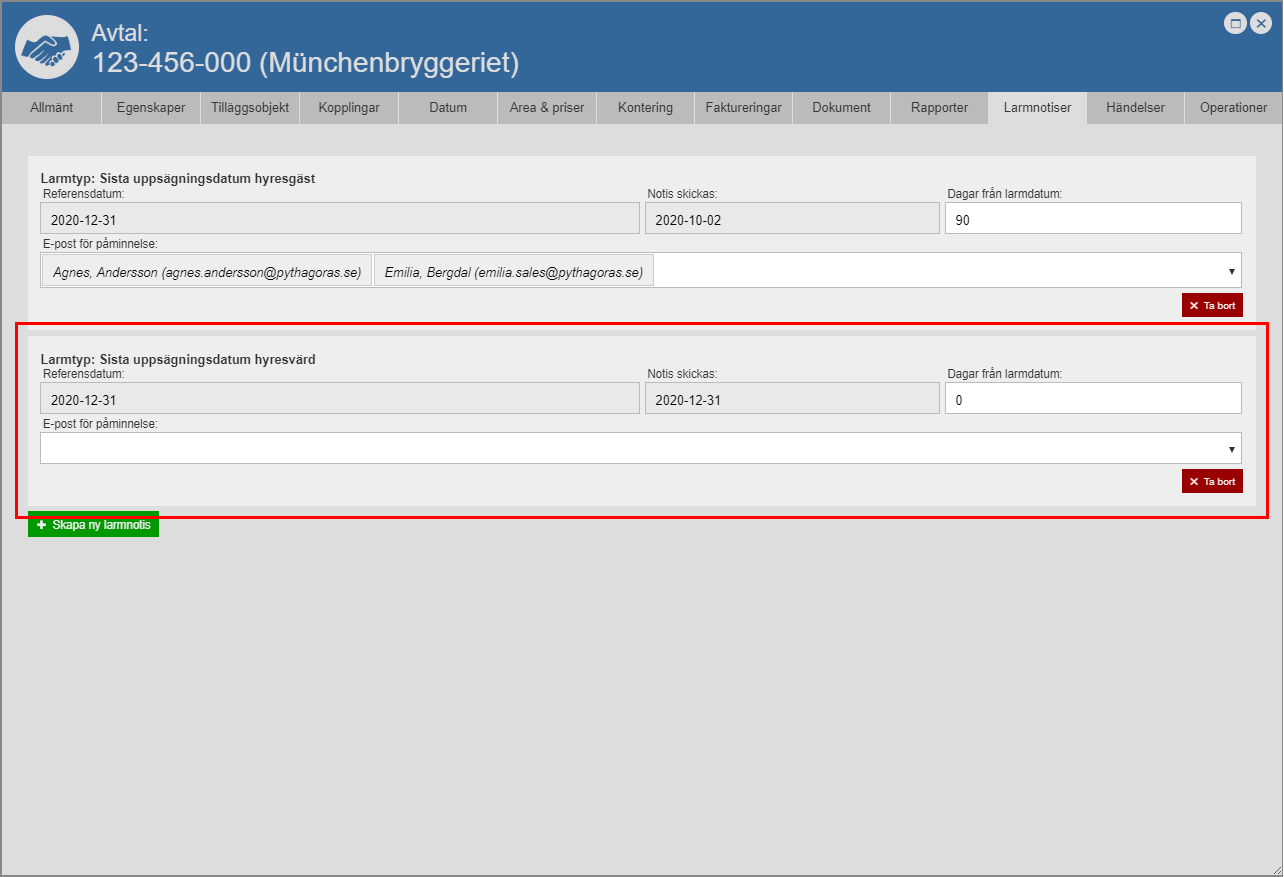Delete the hyresvärd alarm with Ta bort

coord(1212,481)
